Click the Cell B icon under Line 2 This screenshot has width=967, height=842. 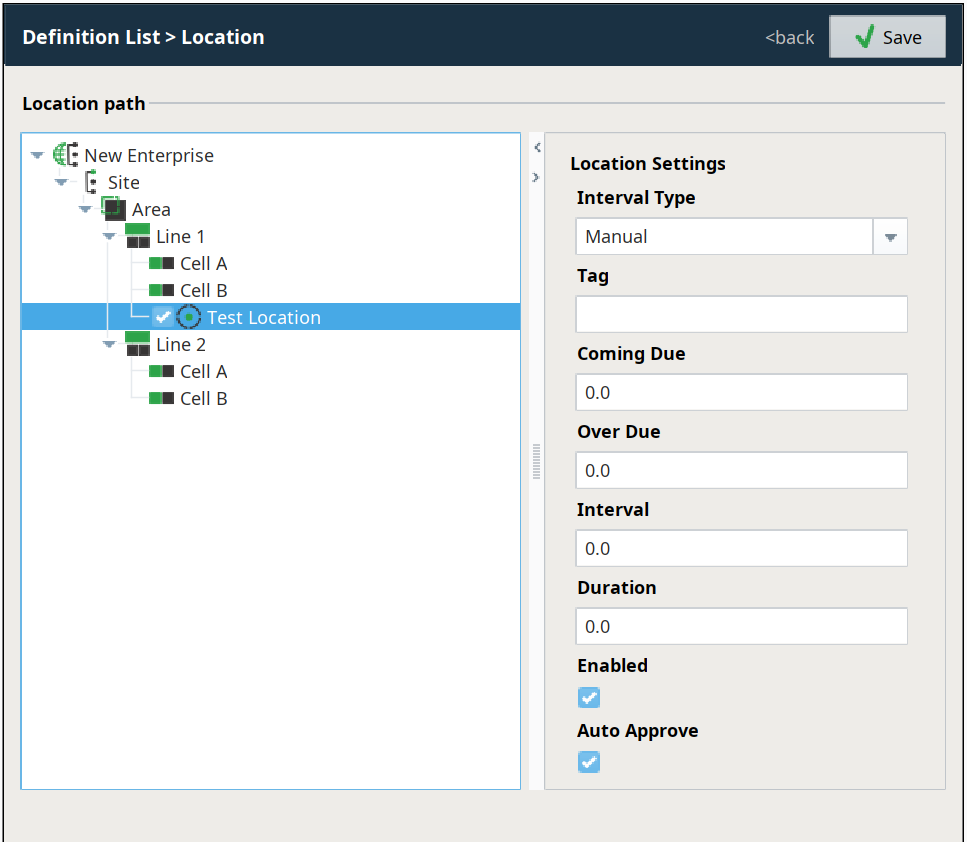click(x=161, y=398)
